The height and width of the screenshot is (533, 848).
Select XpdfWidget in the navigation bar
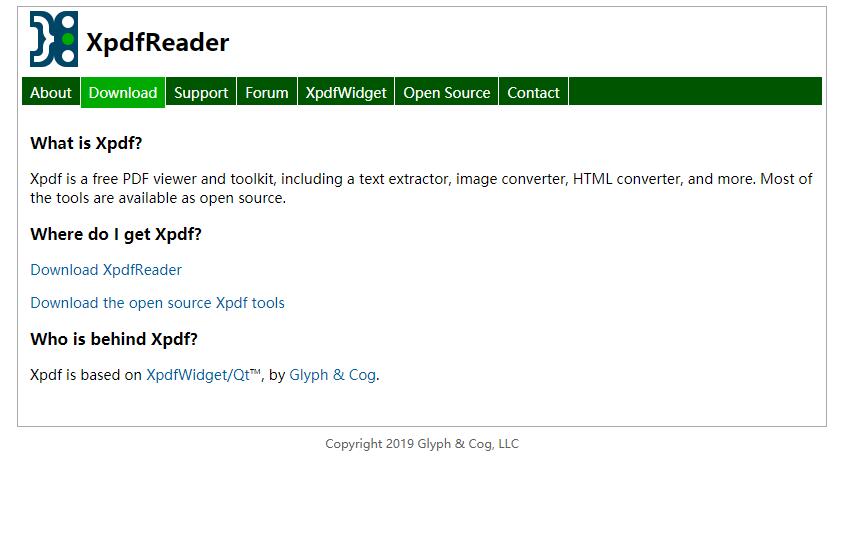click(x=346, y=92)
